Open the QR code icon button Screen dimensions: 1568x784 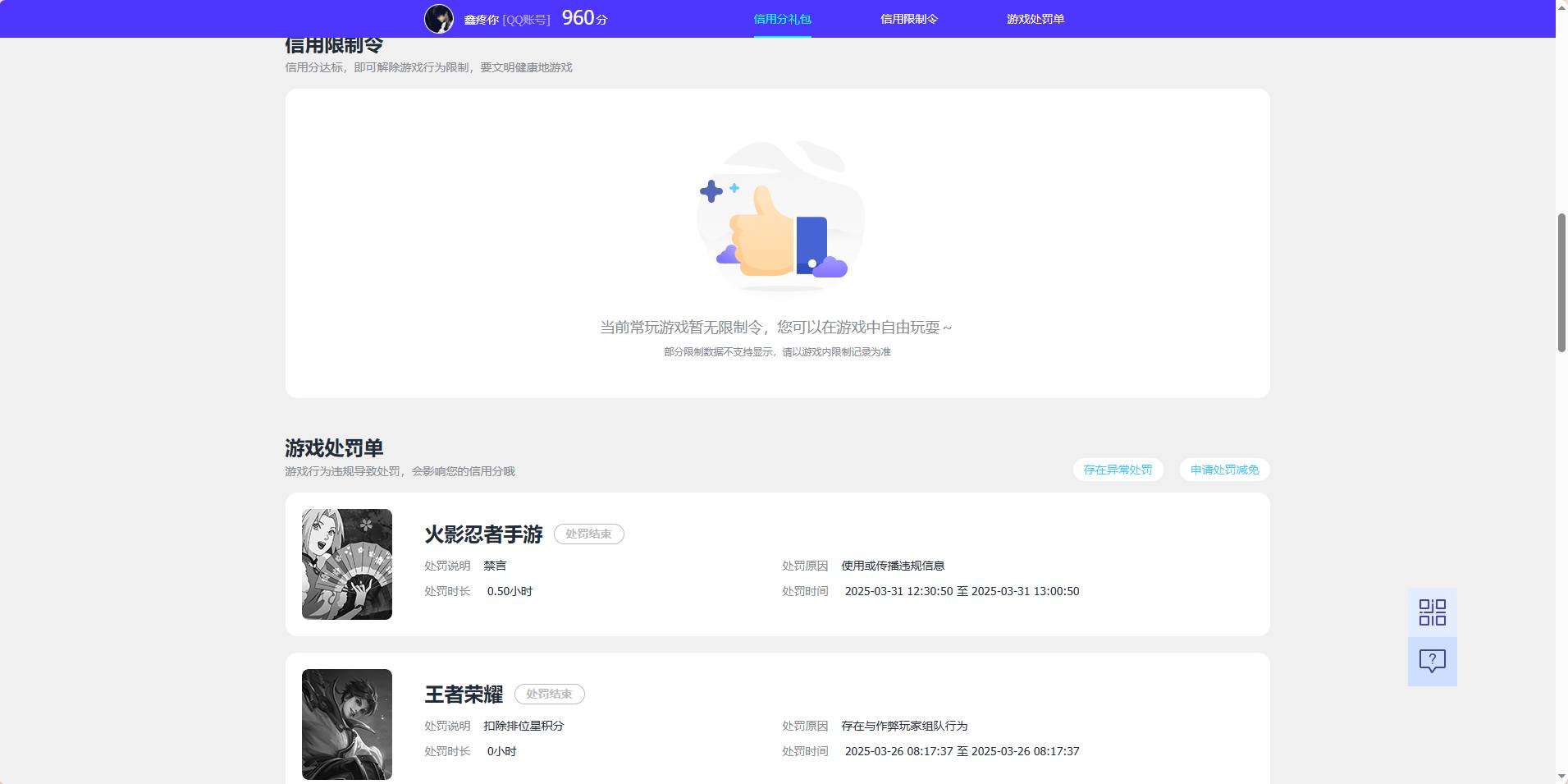[x=1432, y=612]
